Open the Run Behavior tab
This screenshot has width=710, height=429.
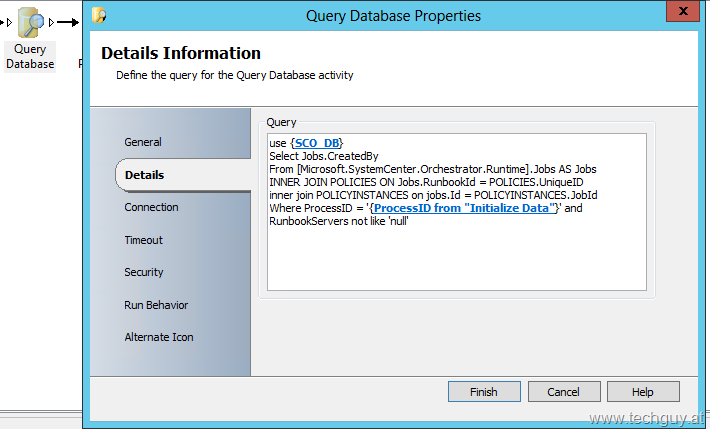pos(156,305)
